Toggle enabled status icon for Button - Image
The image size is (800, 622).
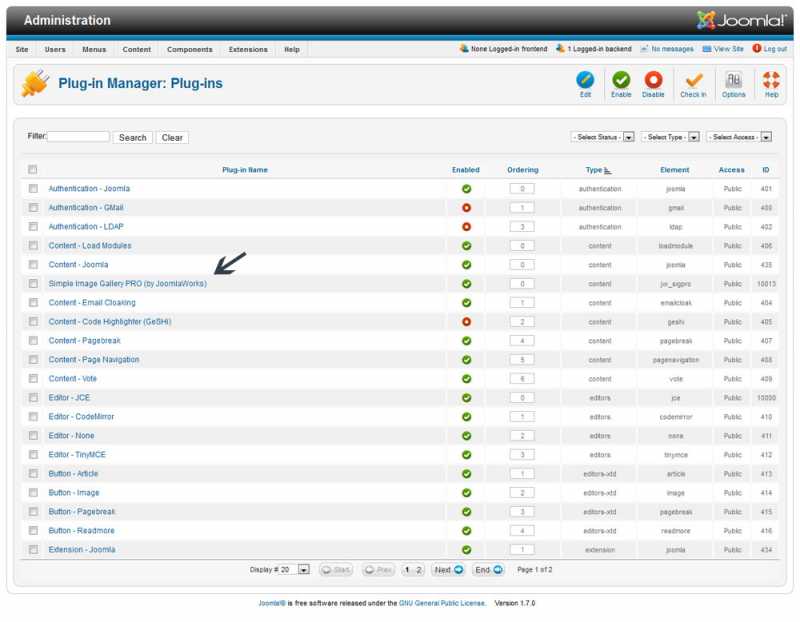click(466, 493)
